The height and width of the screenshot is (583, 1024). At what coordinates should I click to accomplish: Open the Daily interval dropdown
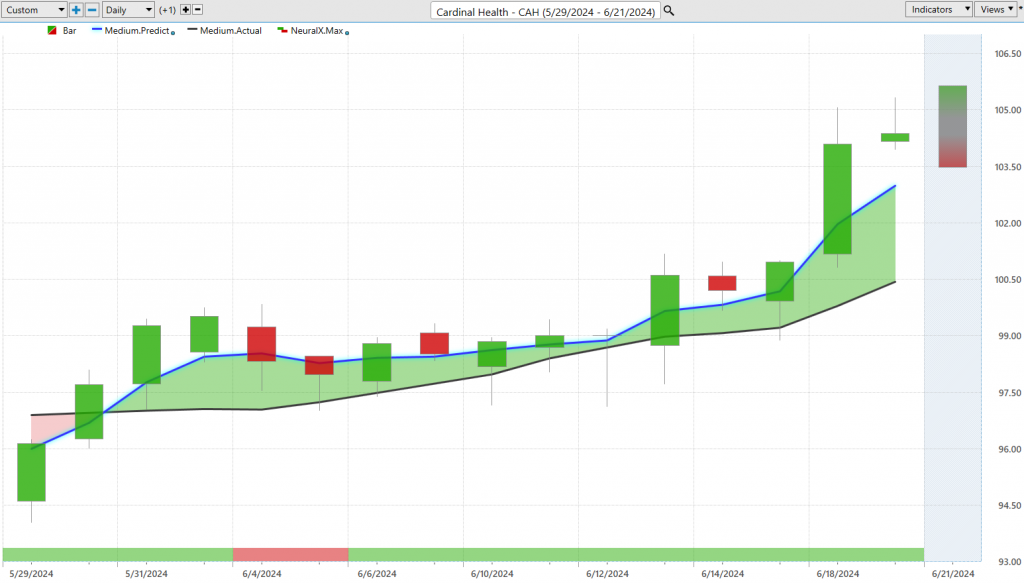pyautogui.click(x=129, y=10)
